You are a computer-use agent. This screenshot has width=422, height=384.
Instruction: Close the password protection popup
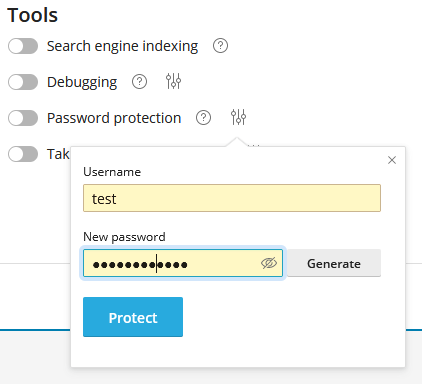click(x=392, y=160)
